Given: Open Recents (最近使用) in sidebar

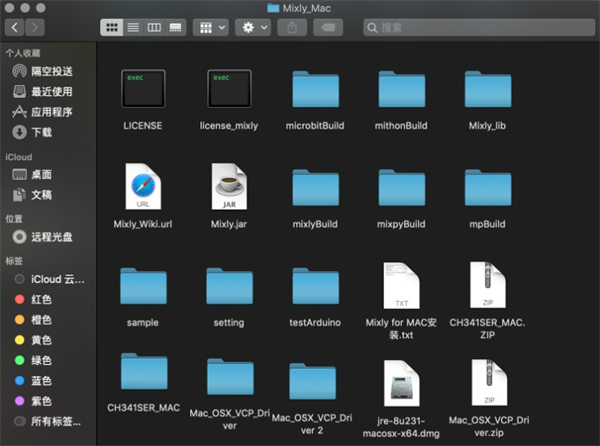Looking at the screenshot, I should 43,91.
